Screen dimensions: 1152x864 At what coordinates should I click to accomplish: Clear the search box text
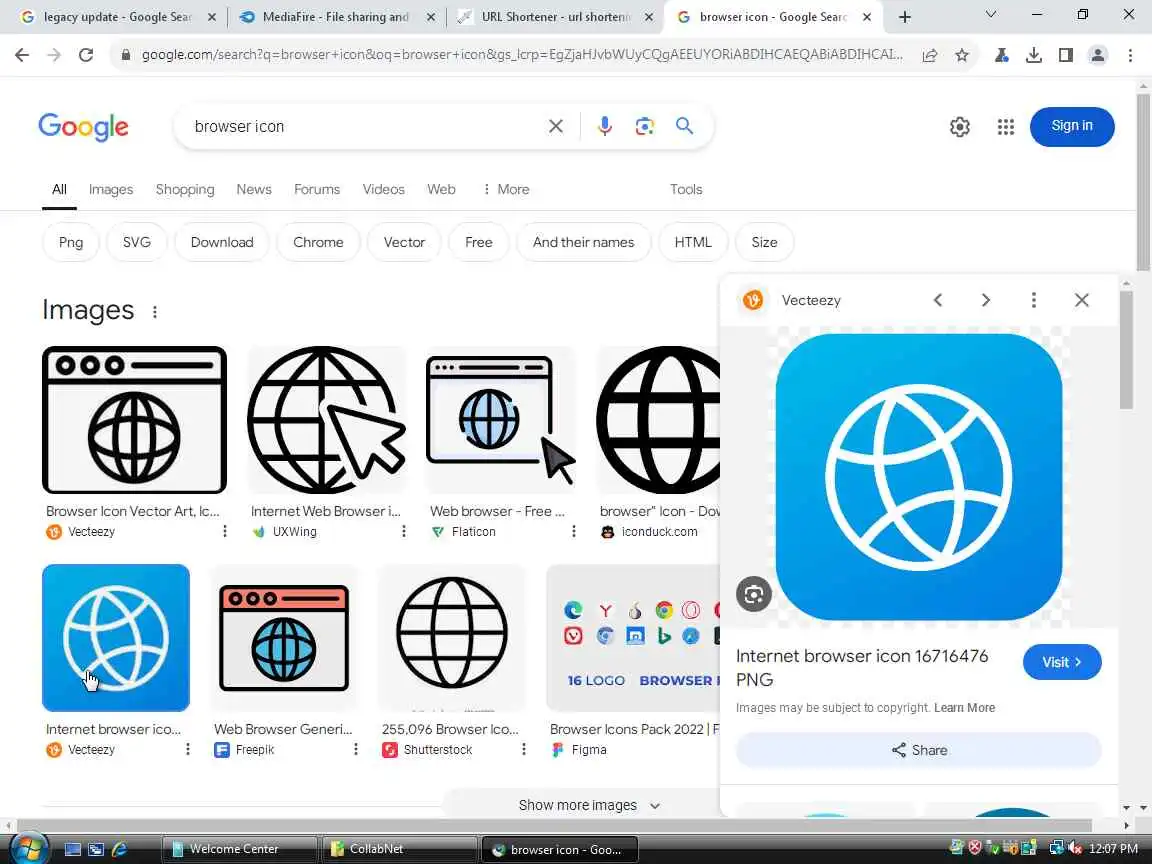[556, 126]
